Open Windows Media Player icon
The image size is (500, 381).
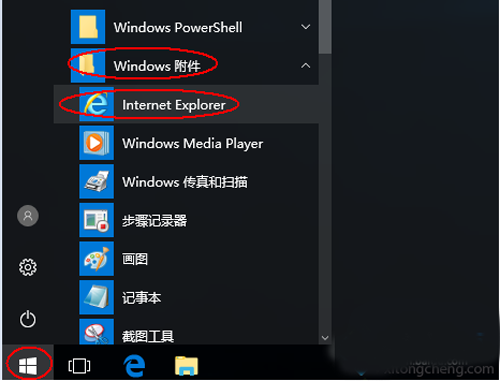pos(96,143)
